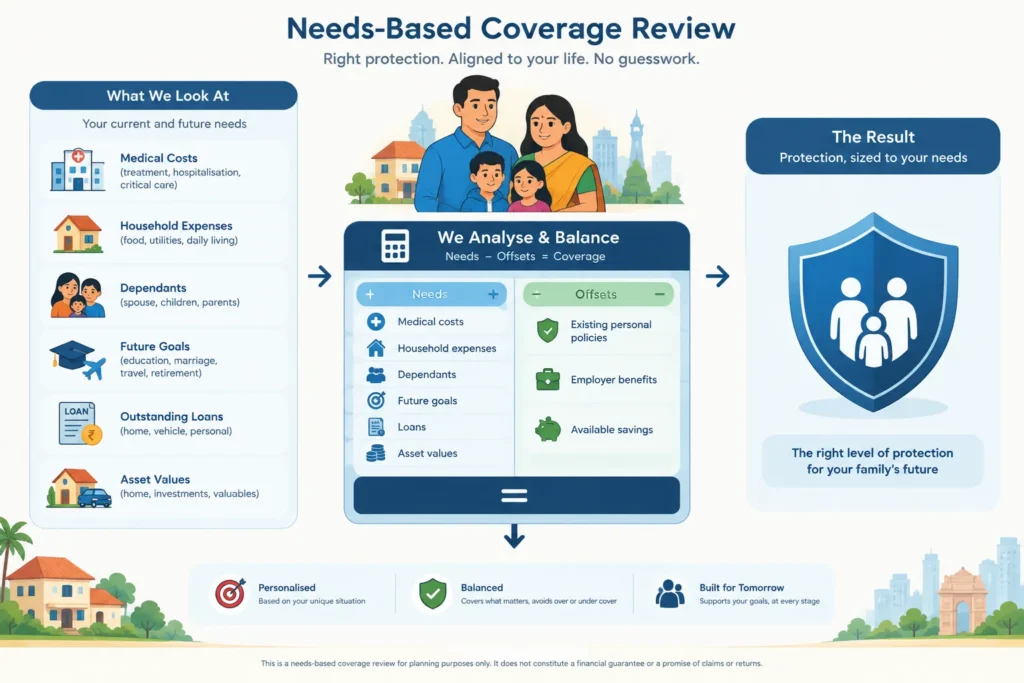Click the Balanced heading at the bottom
This screenshot has height=683, width=1024.
point(482,588)
